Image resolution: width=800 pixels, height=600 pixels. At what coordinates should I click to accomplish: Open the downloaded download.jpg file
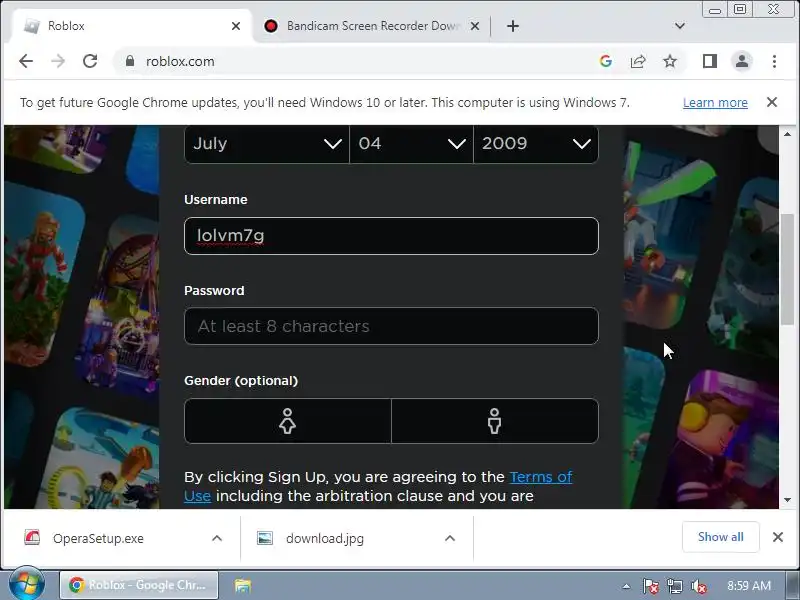[325, 538]
